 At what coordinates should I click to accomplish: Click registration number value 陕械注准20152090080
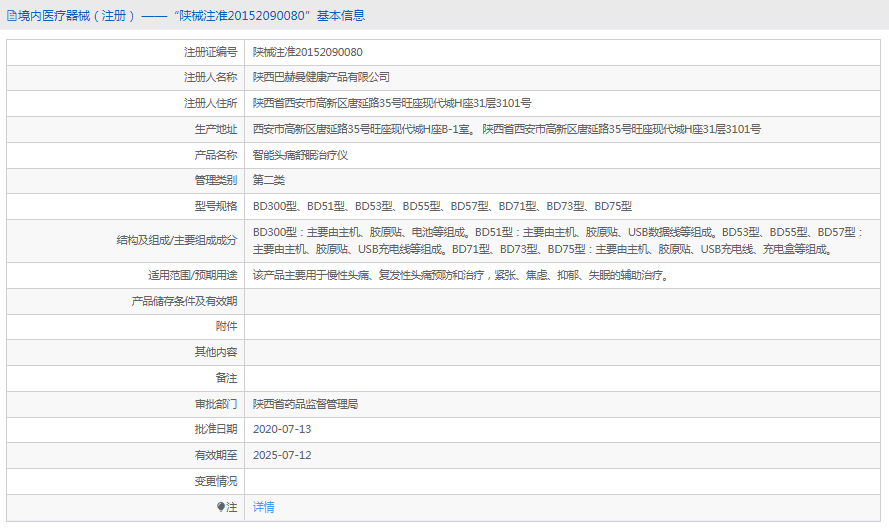coord(307,51)
